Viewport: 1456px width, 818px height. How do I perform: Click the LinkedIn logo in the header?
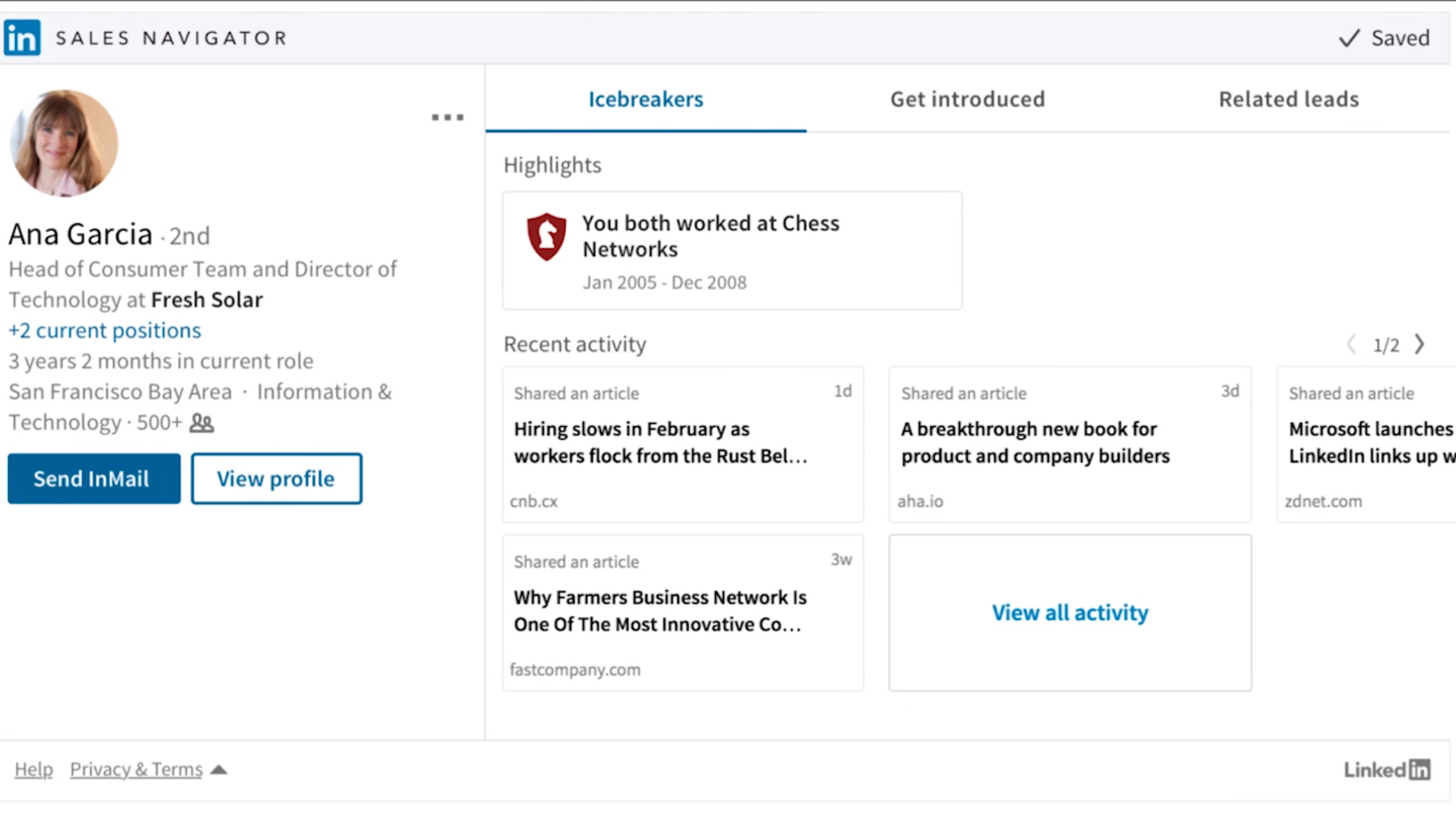pos(22,37)
